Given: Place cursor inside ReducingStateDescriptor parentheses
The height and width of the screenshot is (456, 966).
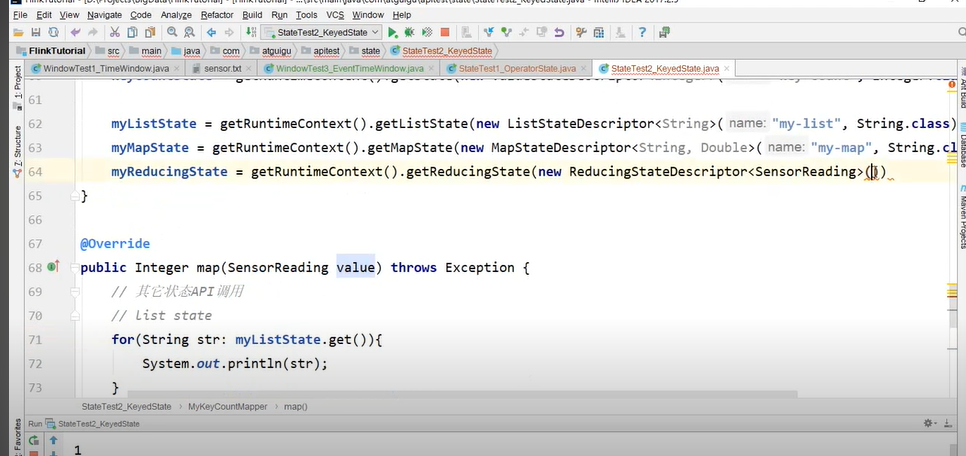Looking at the screenshot, I should (873, 172).
